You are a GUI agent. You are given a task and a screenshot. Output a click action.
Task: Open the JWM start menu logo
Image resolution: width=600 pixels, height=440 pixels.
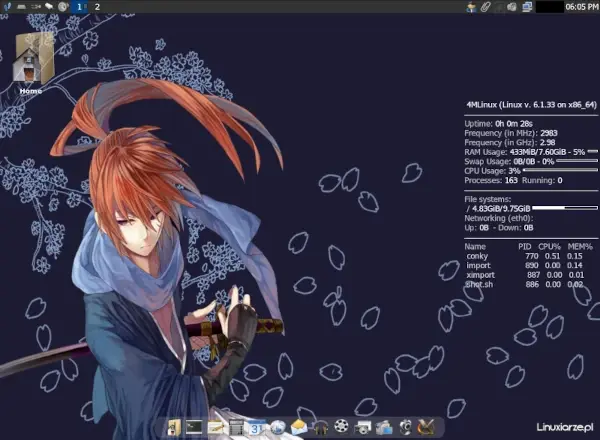tap(7, 7)
